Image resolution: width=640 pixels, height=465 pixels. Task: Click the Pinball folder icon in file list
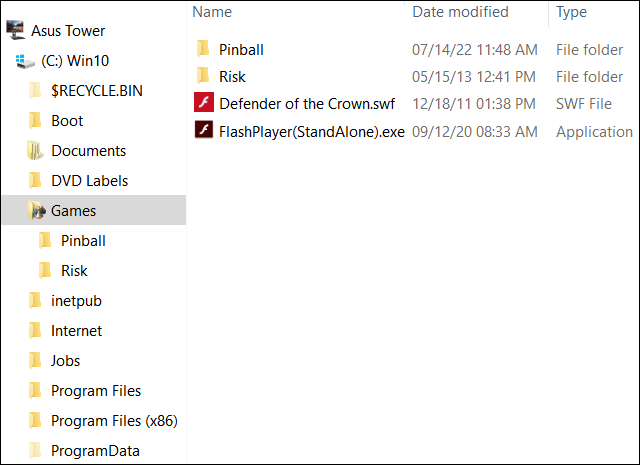202,49
